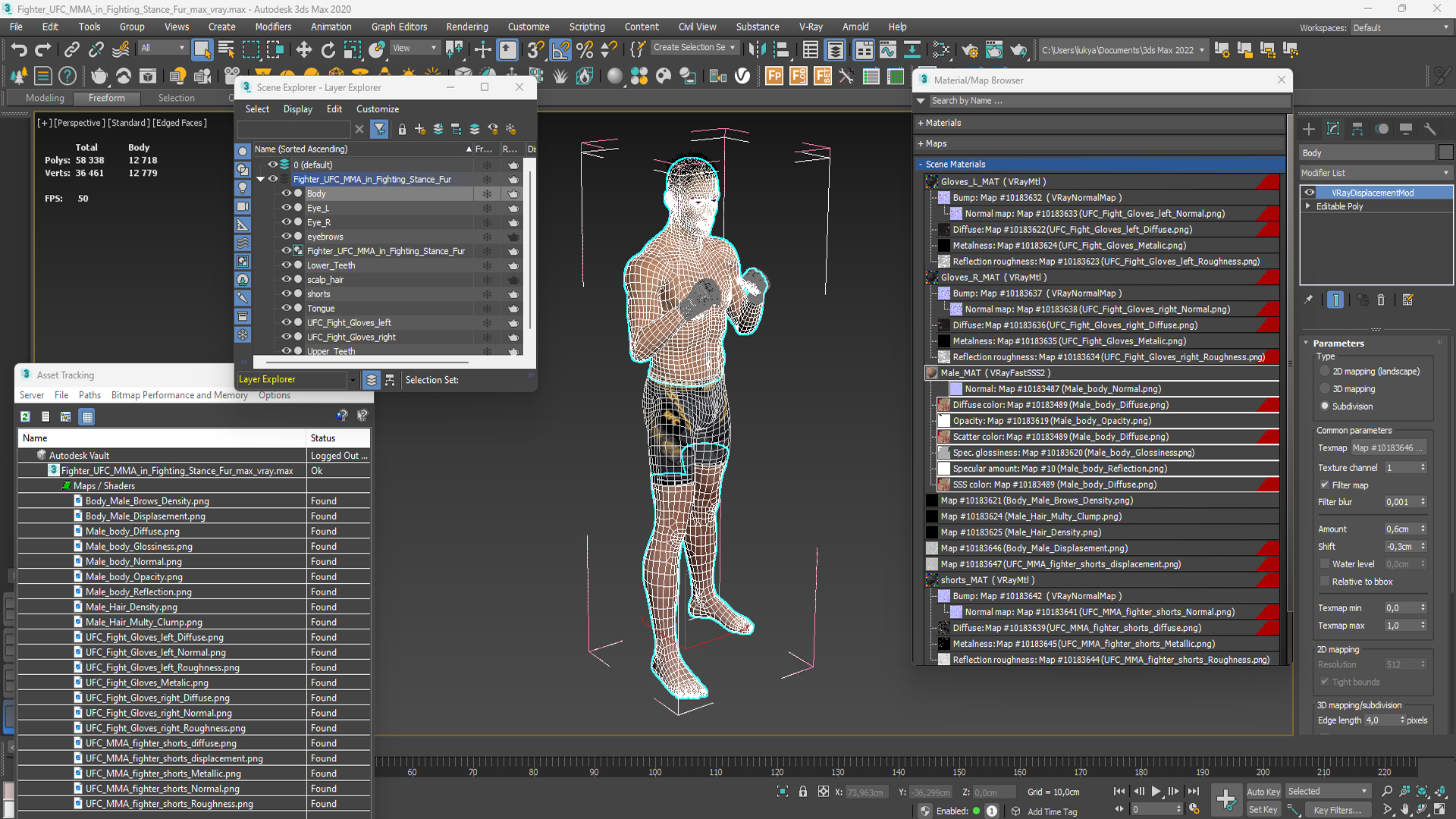Click the Texmap Map #10183646 button

point(1389,448)
